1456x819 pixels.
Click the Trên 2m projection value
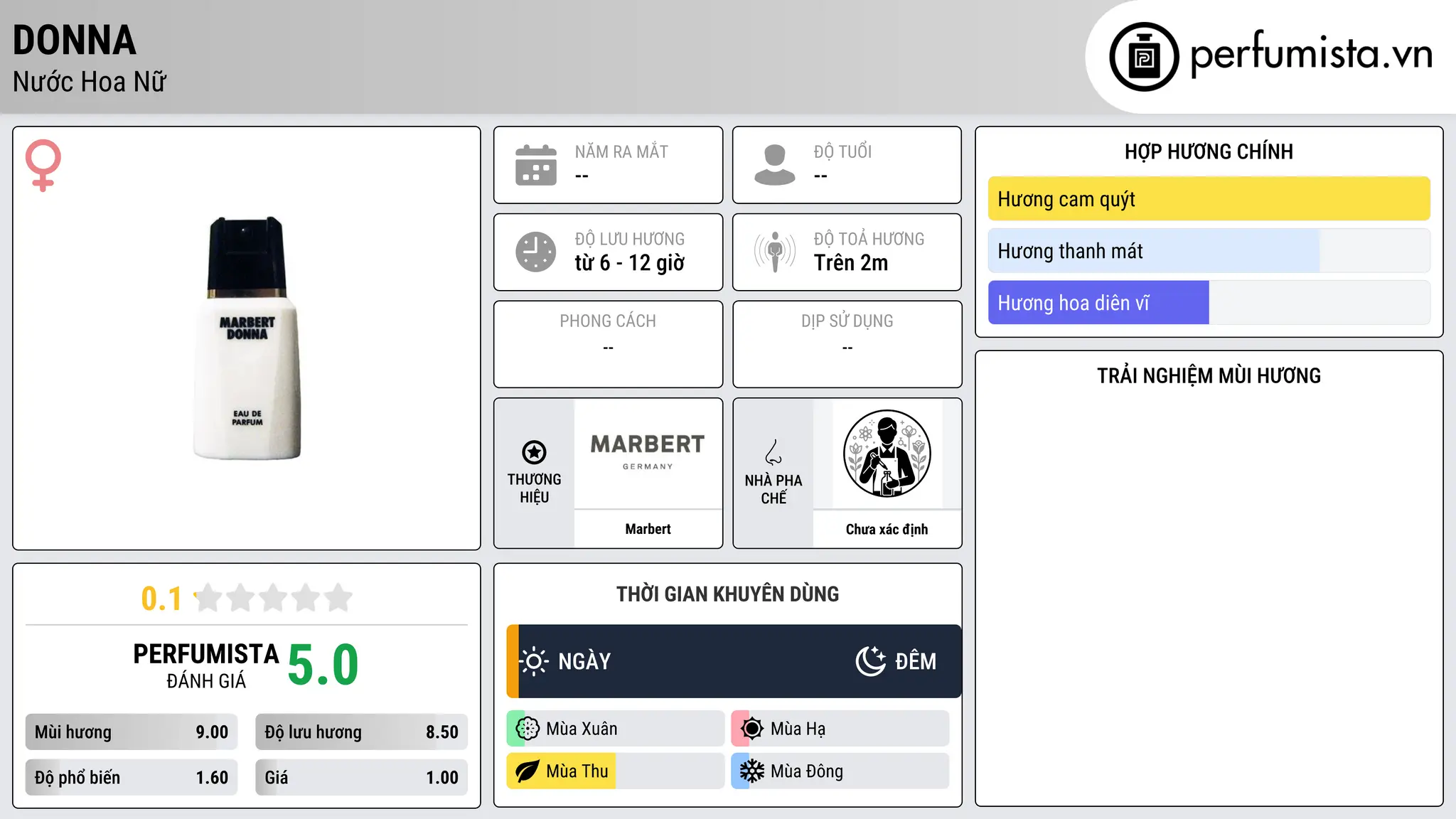(x=851, y=263)
